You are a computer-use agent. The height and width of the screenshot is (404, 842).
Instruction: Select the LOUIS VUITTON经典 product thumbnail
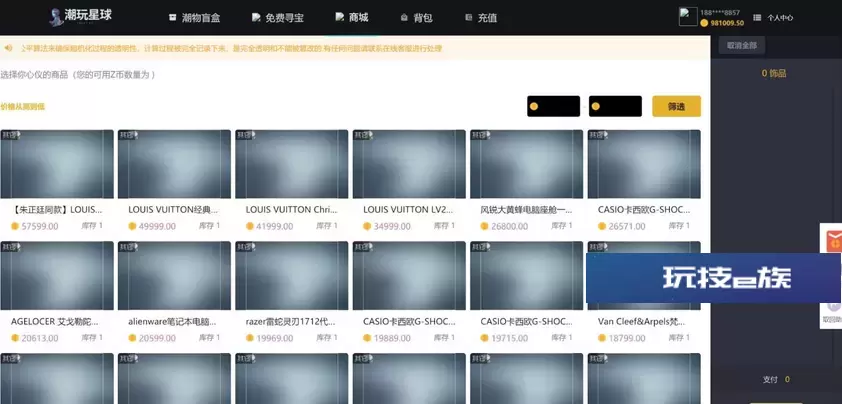pyautogui.click(x=175, y=164)
